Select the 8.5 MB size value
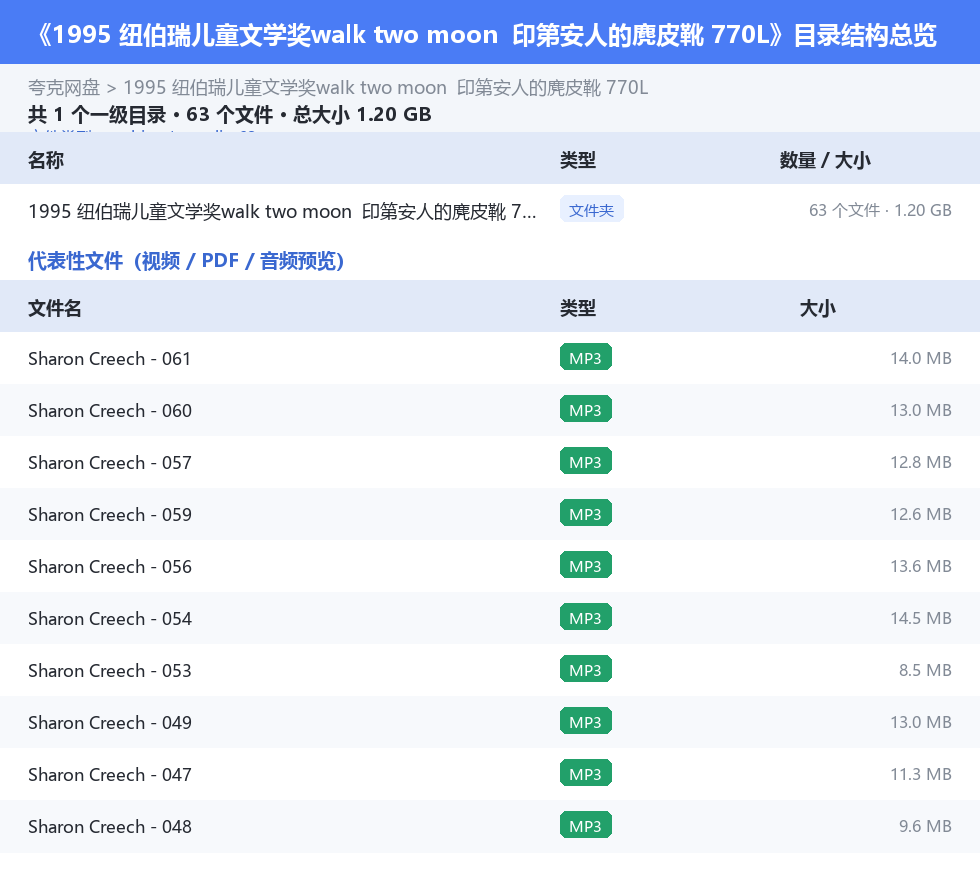This screenshot has width=980, height=884. pos(925,669)
